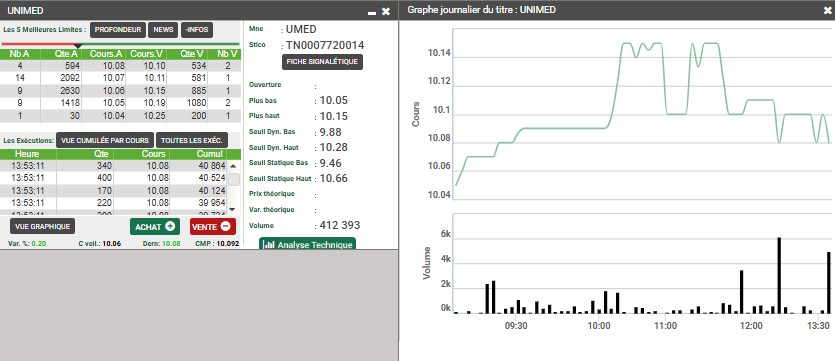Show TOUTES LES EXÉC. list
The image size is (835, 361).
pos(192,141)
